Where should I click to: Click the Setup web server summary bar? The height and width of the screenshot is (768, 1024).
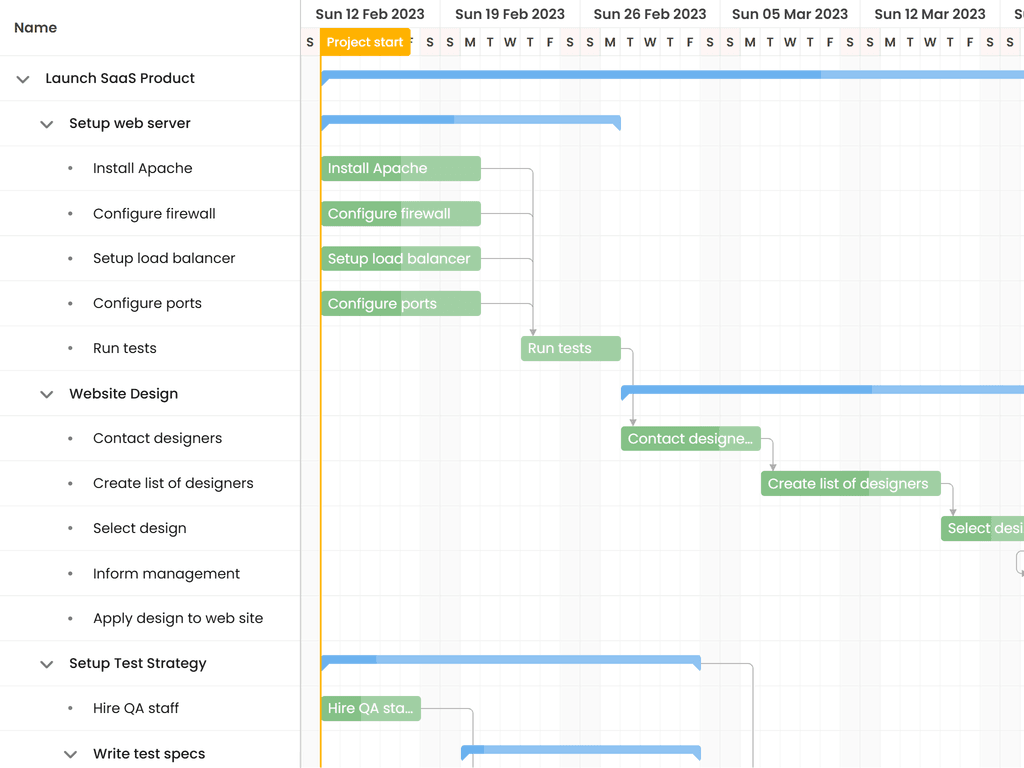pyautogui.click(x=470, y=121)
